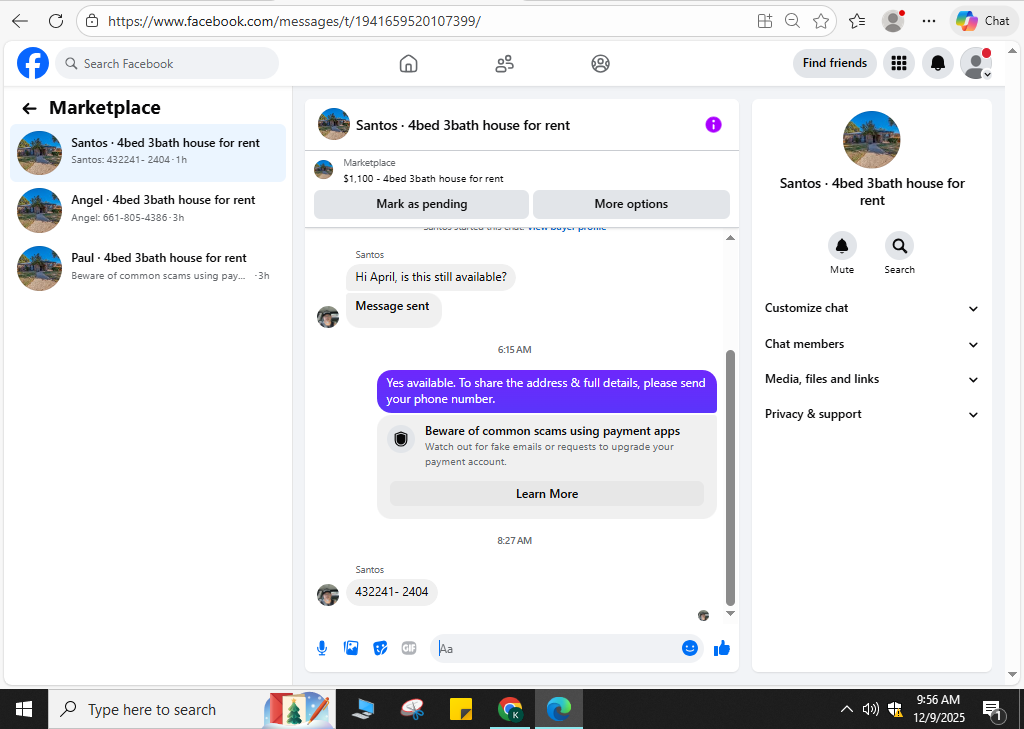This screenshot has width=1024, height=729.
Task: Open the Groups icon in top navigation
Action: coord(600,63)
